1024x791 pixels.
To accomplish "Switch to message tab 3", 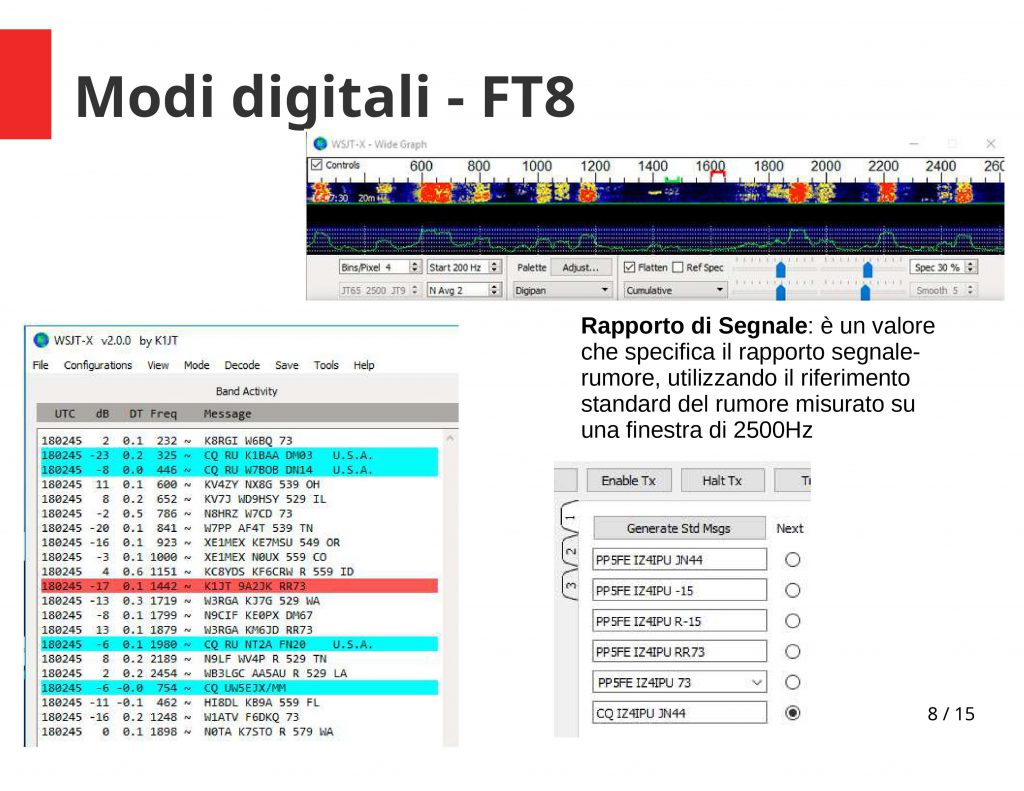I will (569, 585).
